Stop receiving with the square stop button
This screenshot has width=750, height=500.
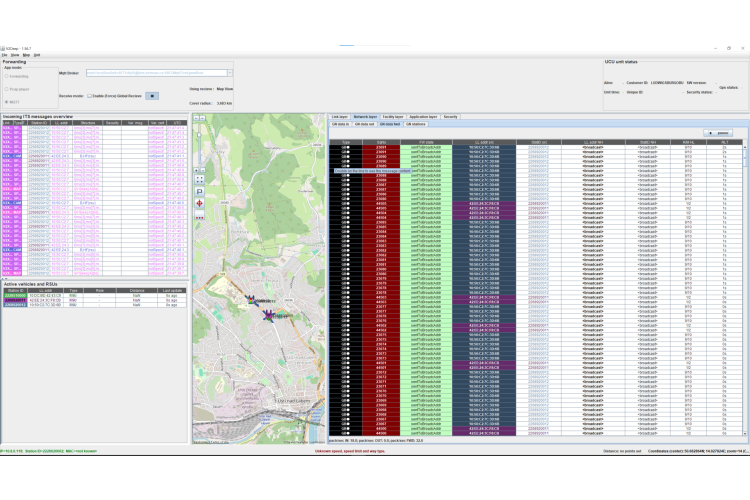coord(152,96)
